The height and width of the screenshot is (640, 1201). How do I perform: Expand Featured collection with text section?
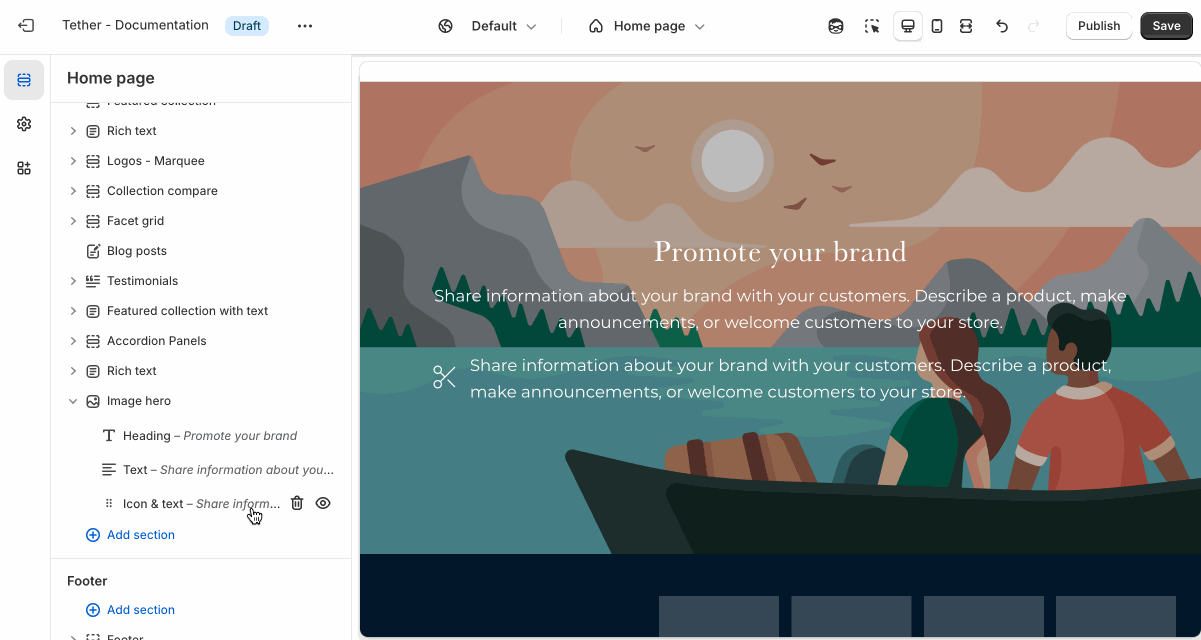click(x=73, y=311)
